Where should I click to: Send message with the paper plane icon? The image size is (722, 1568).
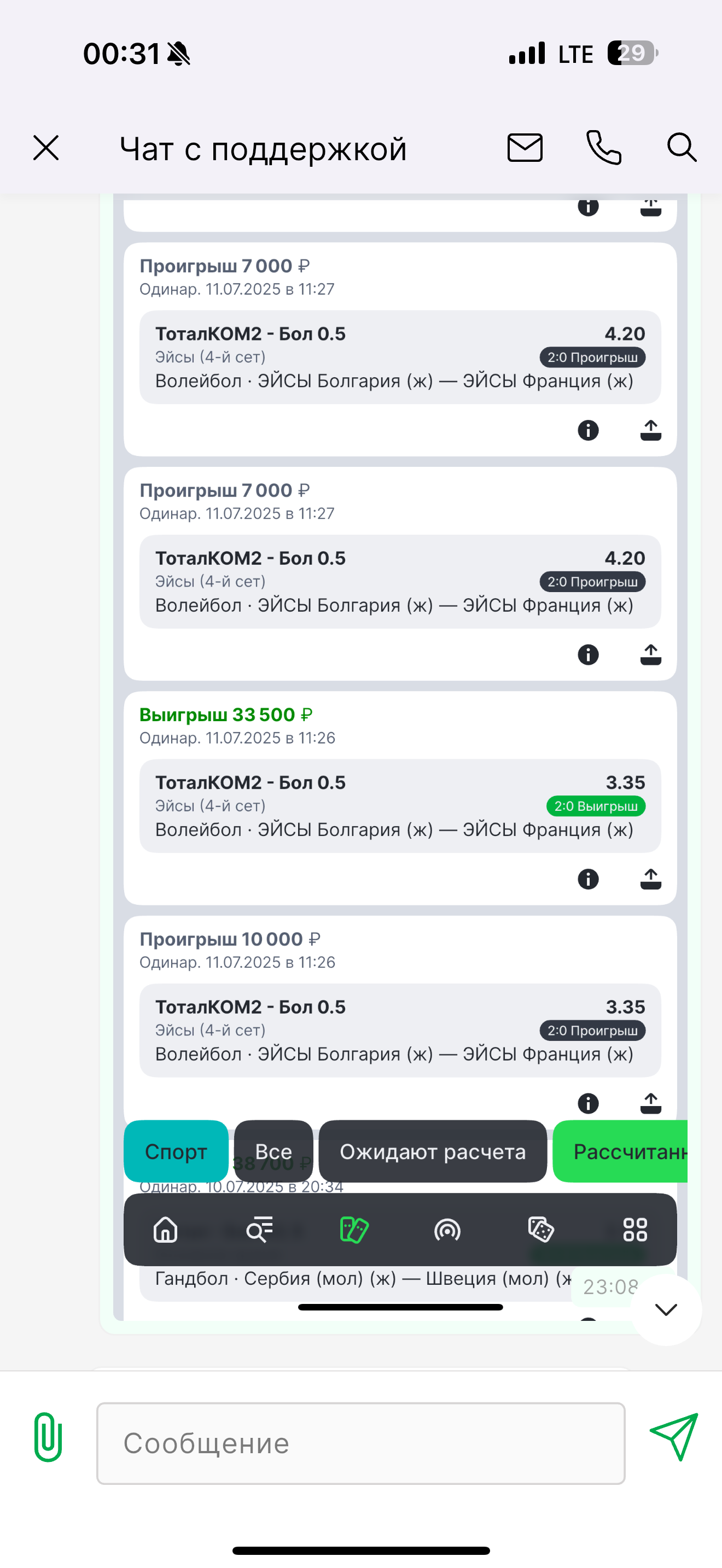click(x=674, y=1437)
